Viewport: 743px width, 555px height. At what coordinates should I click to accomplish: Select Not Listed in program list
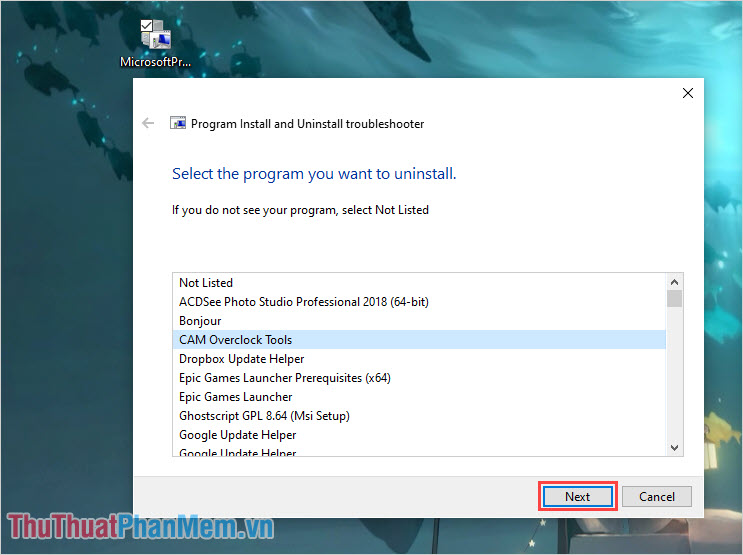tap(419, 282)
